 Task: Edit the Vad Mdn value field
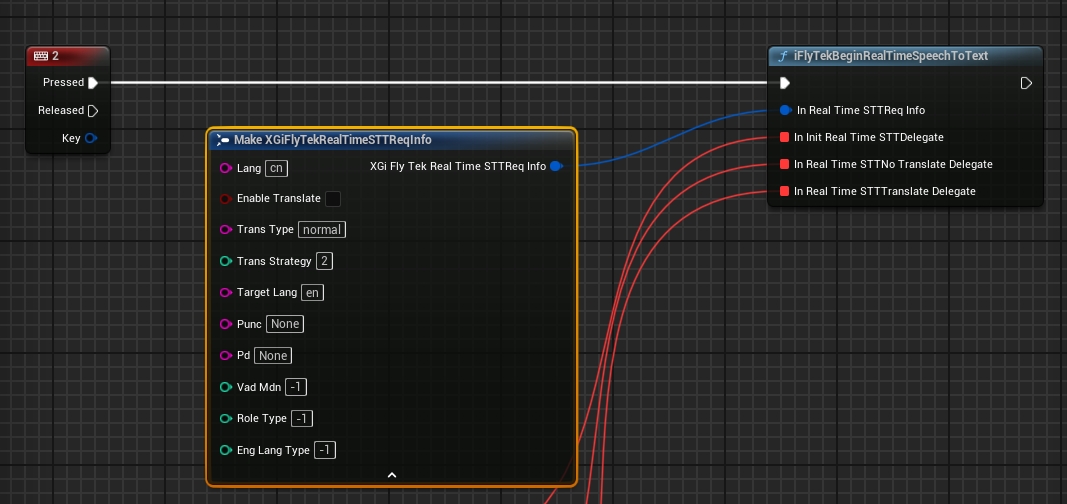click(296, 387)
